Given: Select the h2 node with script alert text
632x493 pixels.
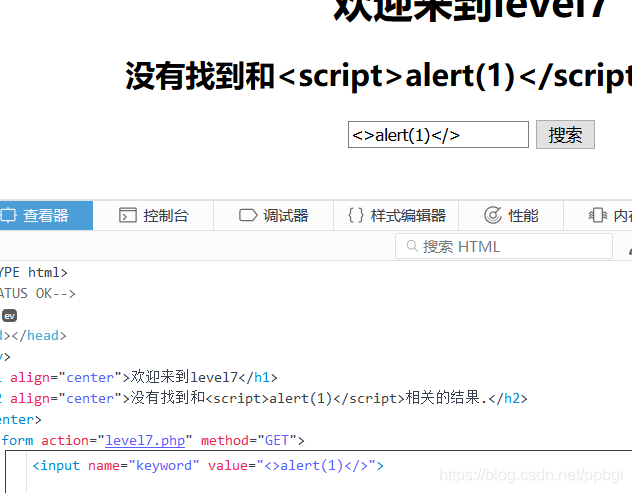Looking at the screenshot, I should pos(264,398).
